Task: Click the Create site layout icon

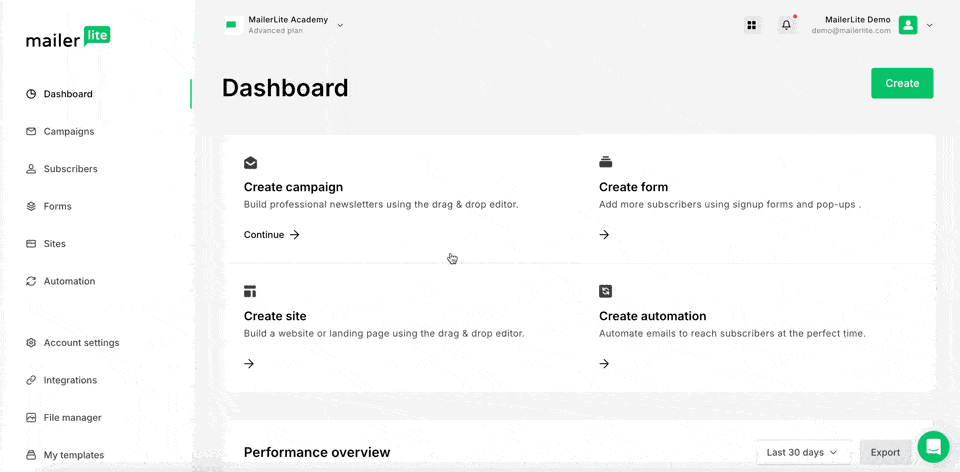Action: [250, 291]
